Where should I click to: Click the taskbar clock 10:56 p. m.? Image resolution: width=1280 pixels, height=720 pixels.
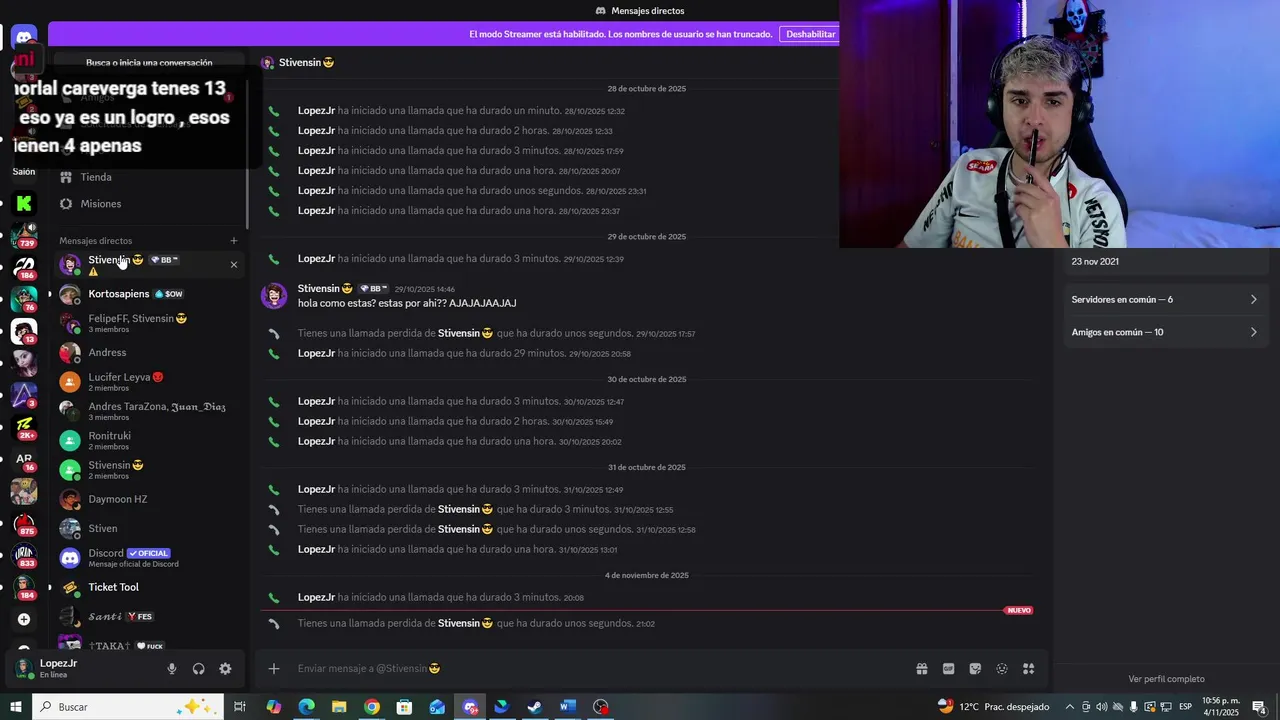click(1220, 707)
